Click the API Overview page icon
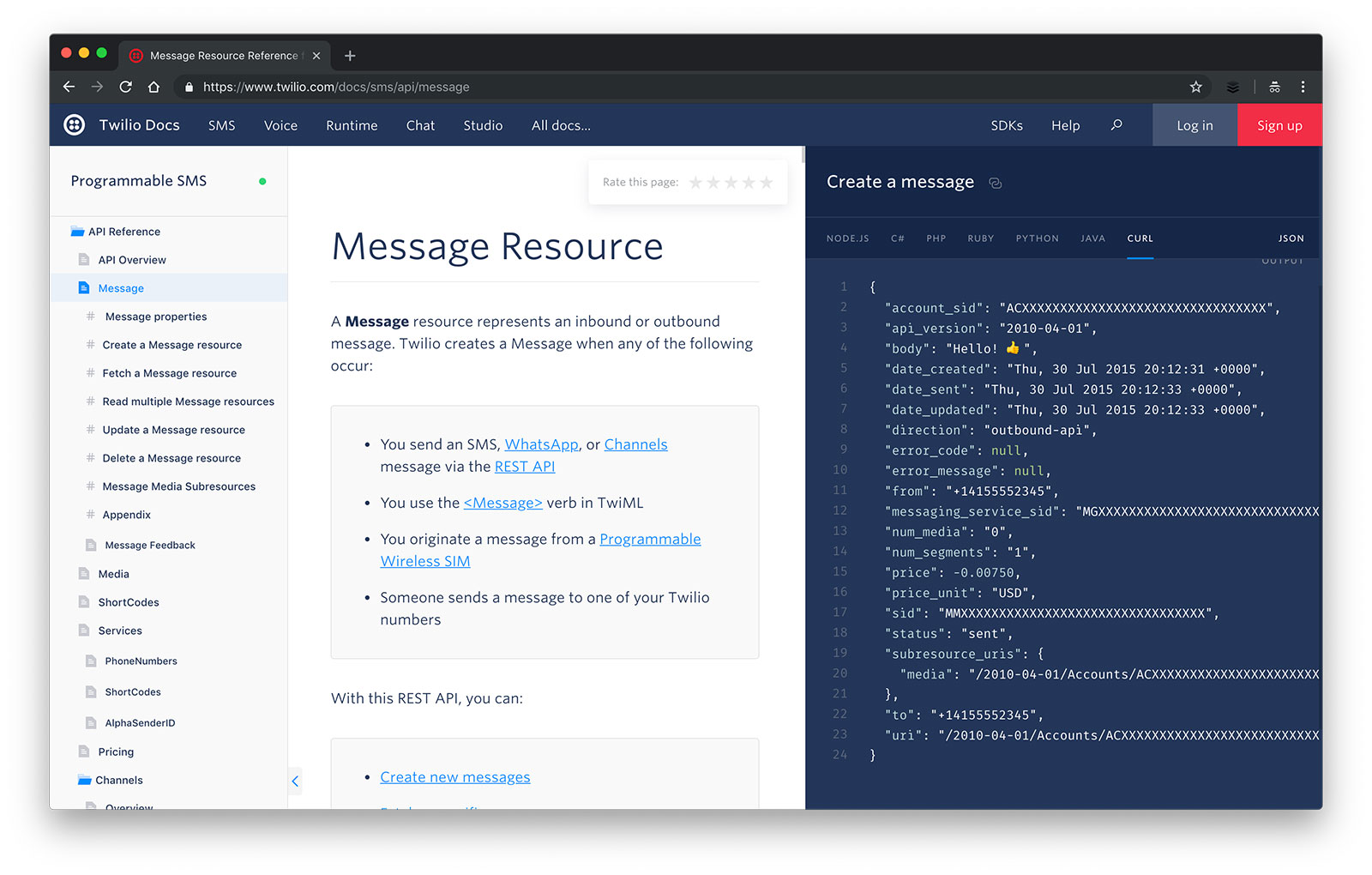Screen dimensions: 1372x875 [84, 260]
